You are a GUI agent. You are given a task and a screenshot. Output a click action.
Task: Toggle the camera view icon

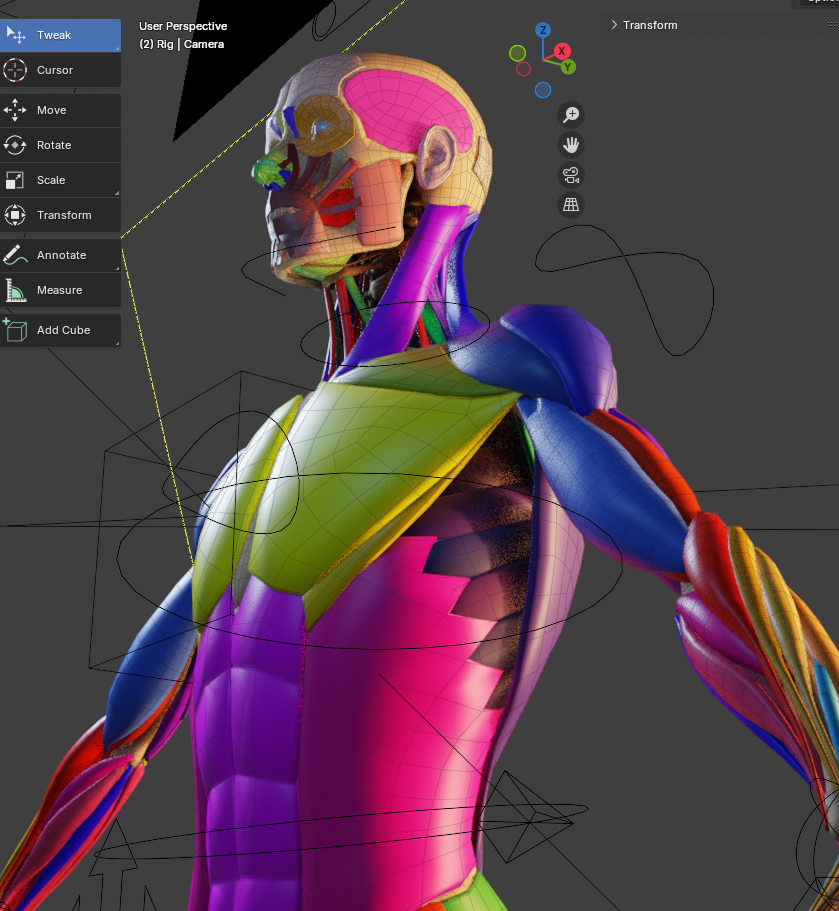pos(571,175)
